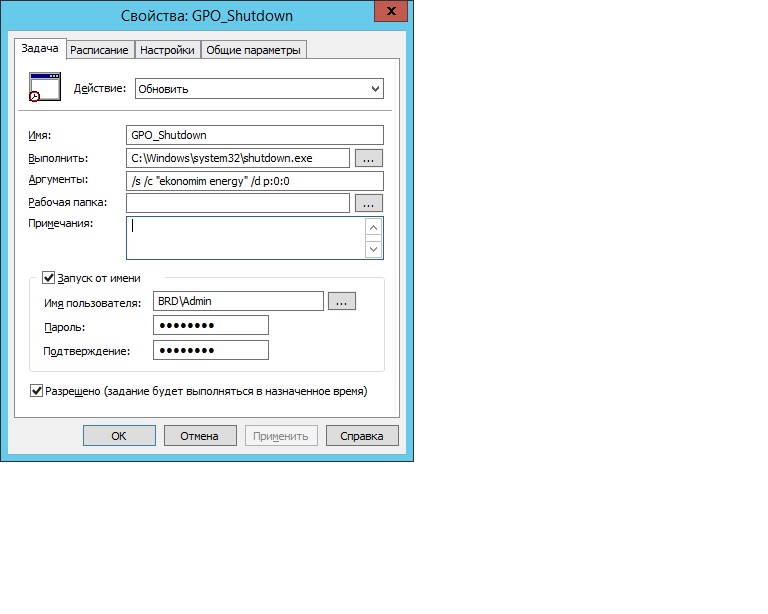Uncheck the Разрешено task enabled checkbox
768x614 pixels.
coord(37,391)
